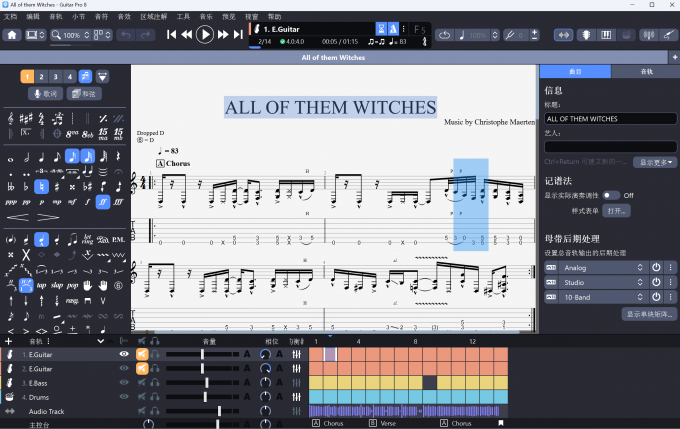680x429 pixels.
Task: Toggle power for the Analog mastering effect
Action: tap(657, 268)
